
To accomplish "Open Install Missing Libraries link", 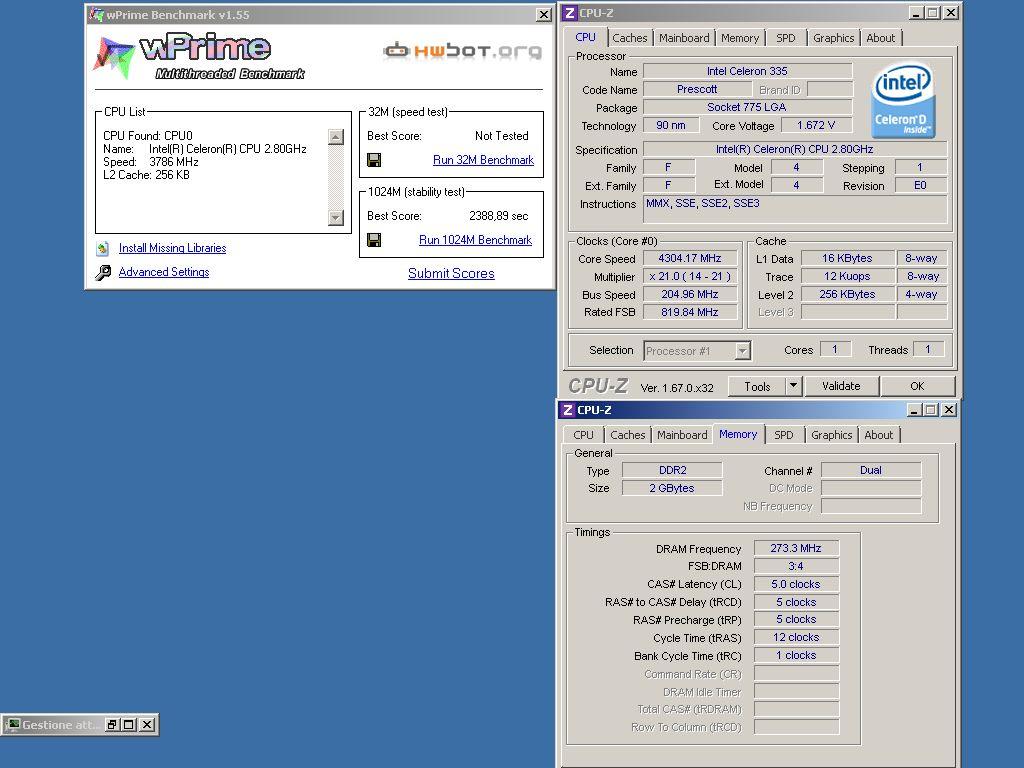I will [172, 248].
